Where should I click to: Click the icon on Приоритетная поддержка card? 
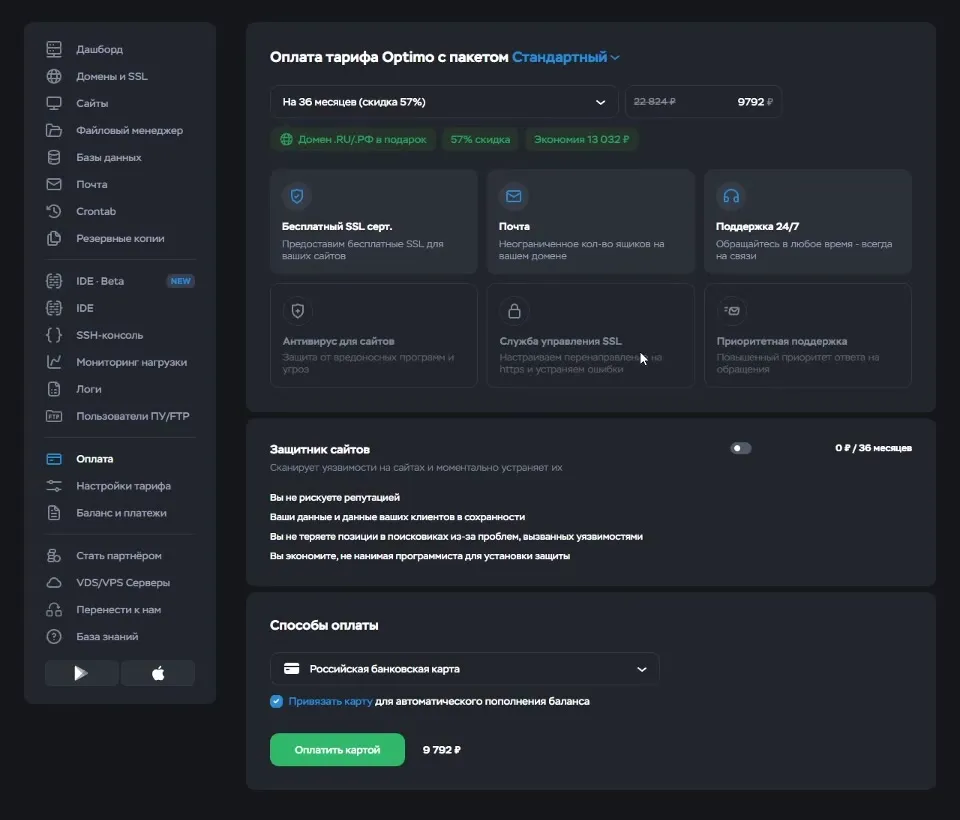732,310
